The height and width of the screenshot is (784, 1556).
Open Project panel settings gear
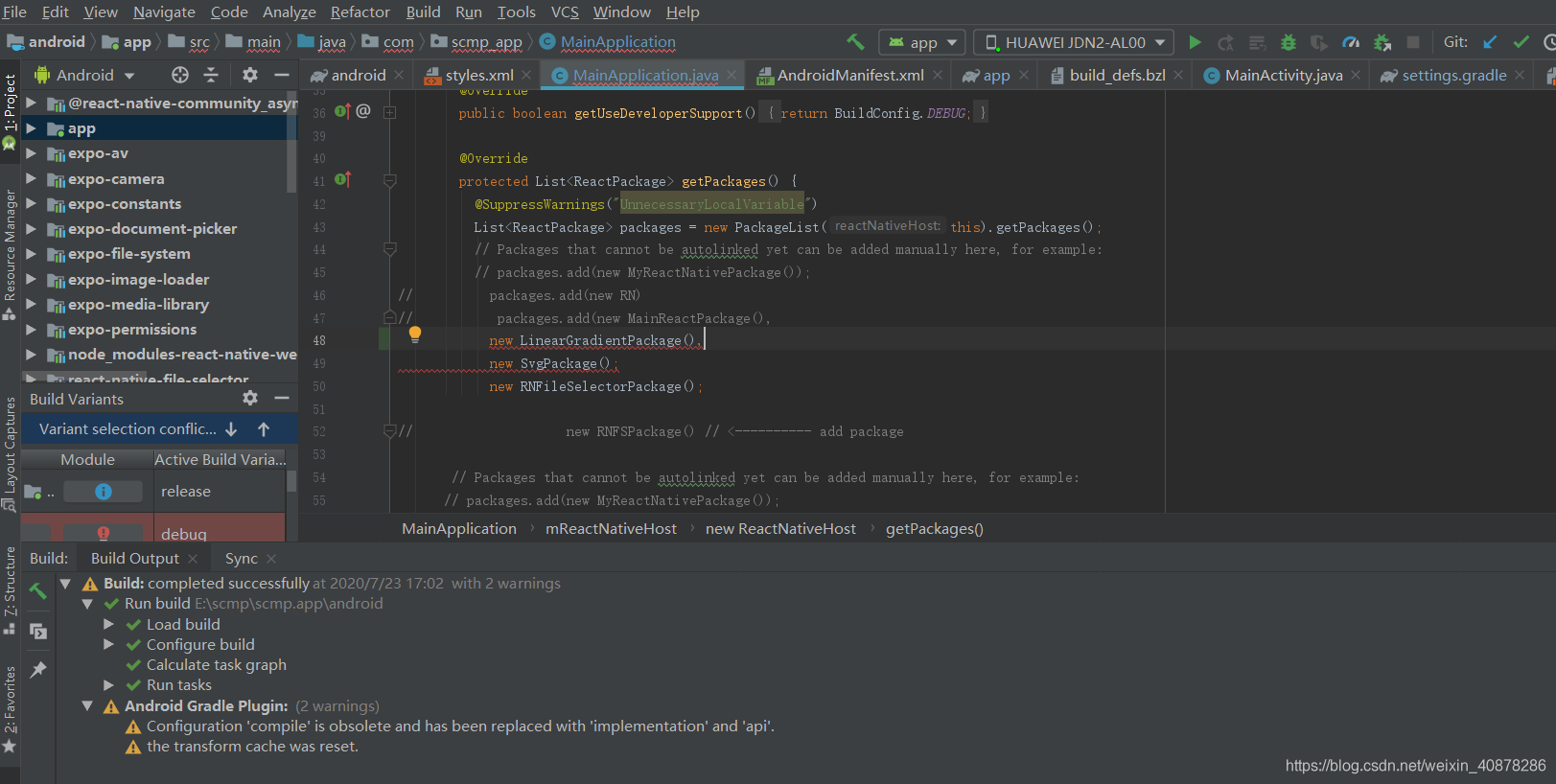[250, 75]
